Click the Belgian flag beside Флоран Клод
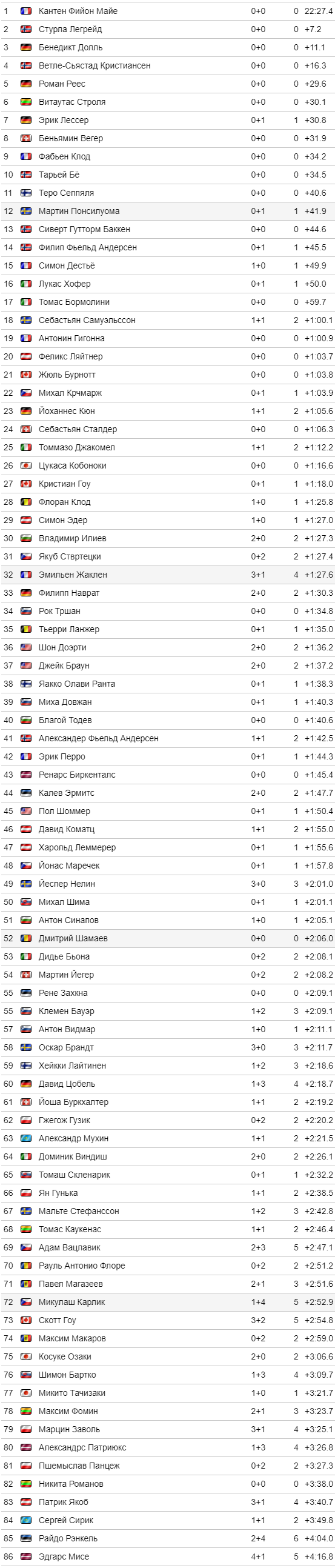 click(26, 502)
